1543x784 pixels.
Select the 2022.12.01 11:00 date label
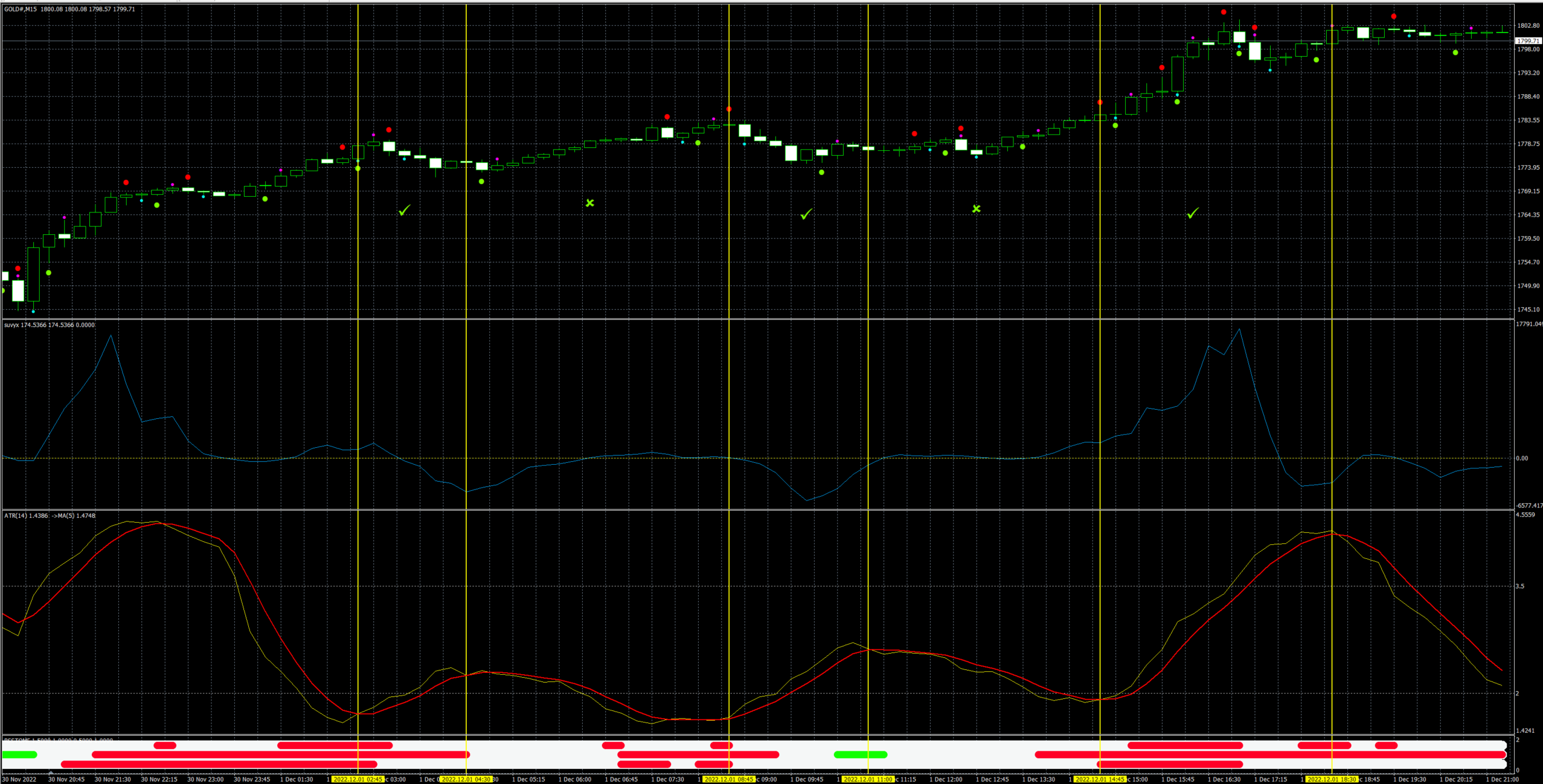click(868, 779)
